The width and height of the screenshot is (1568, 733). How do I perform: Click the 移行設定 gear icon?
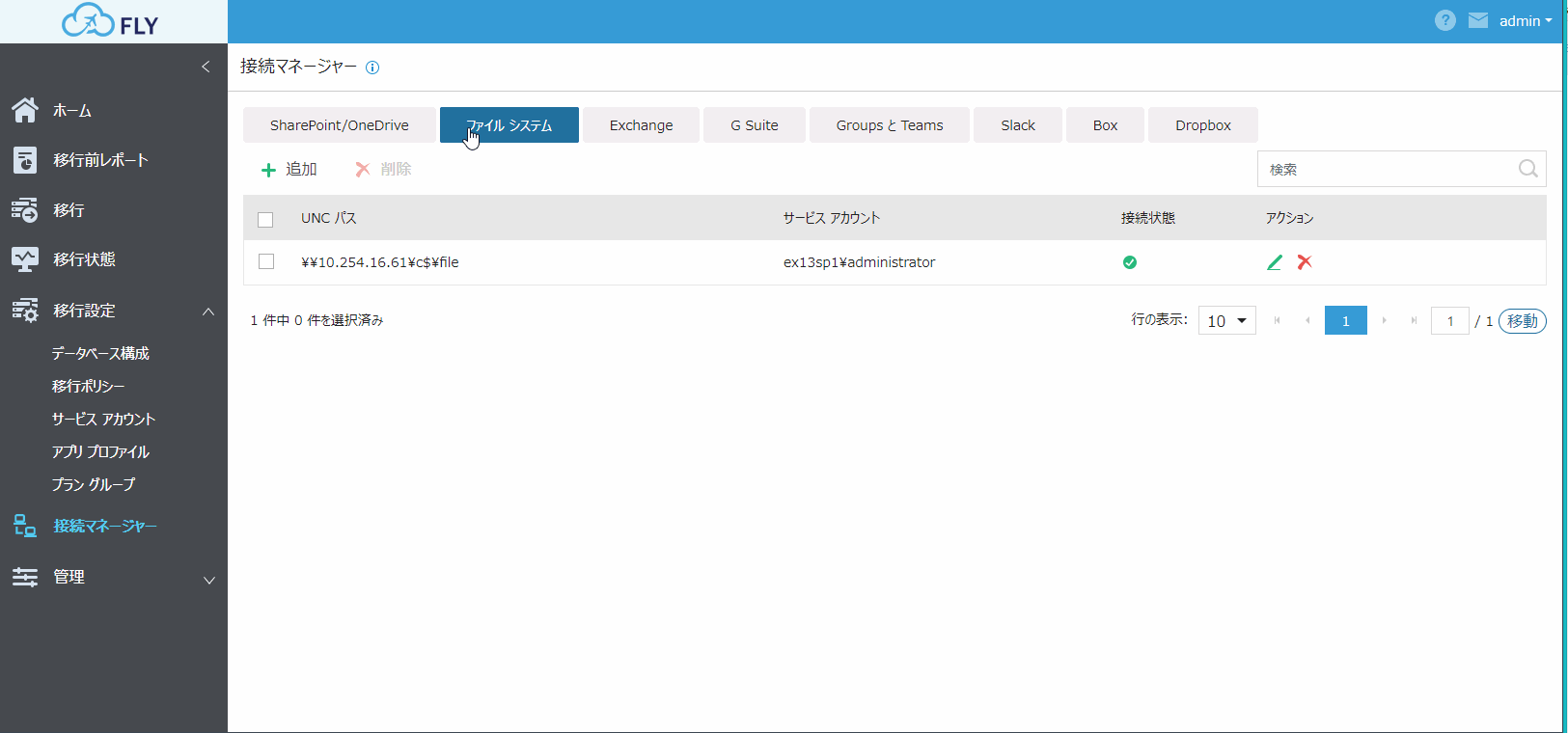(25, 310)
